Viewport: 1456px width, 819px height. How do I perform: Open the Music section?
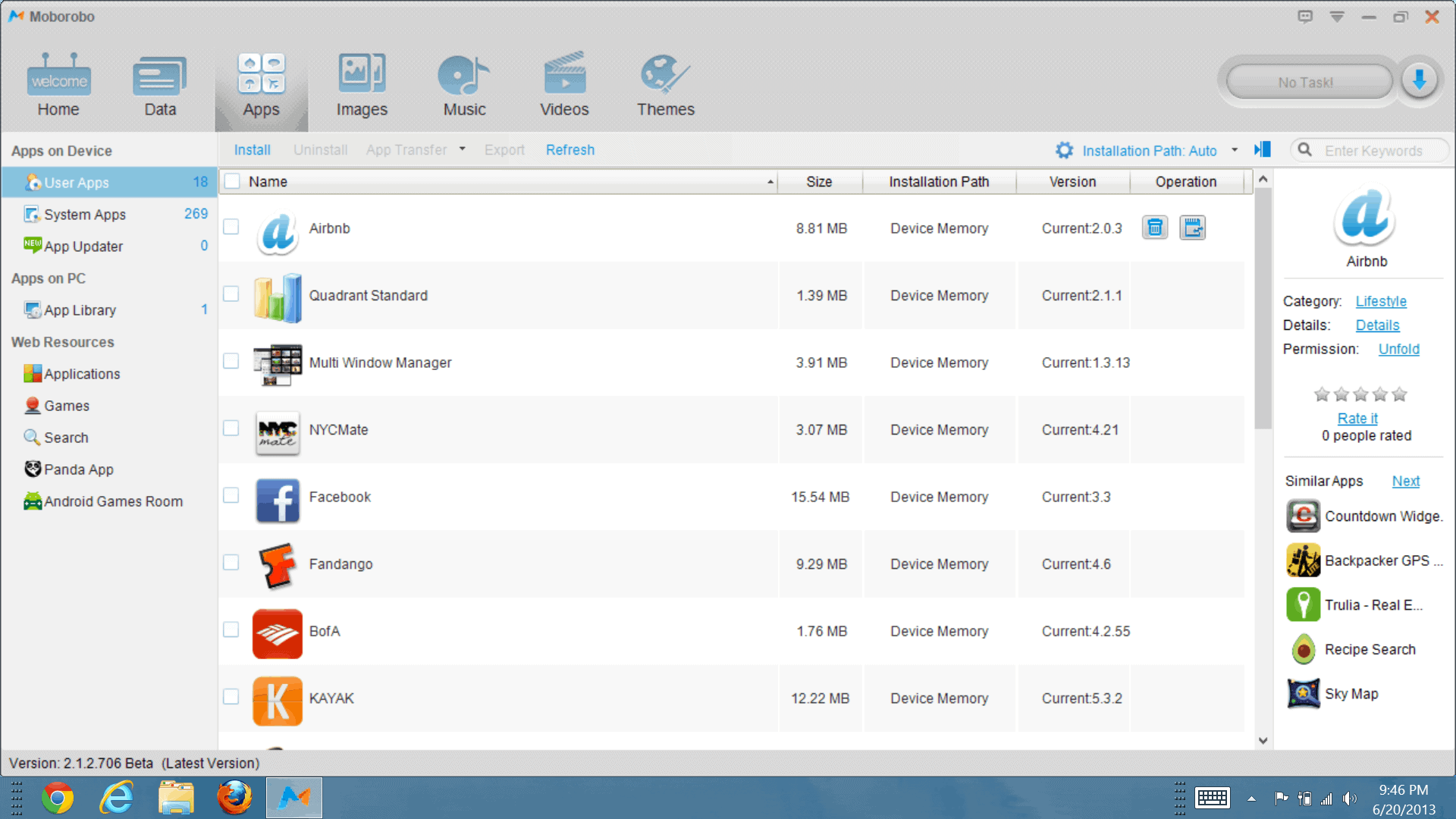[464, 84]
